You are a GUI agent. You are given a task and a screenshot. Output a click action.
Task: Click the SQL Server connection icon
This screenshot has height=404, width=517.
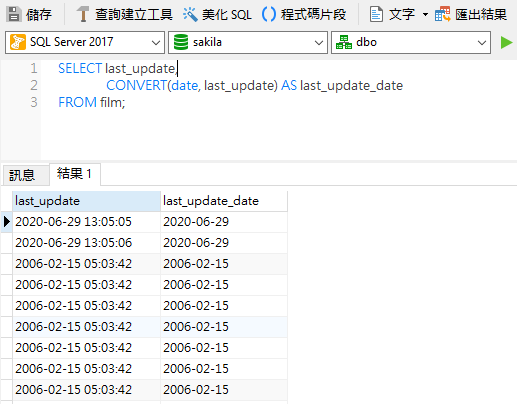coord(18,42)
